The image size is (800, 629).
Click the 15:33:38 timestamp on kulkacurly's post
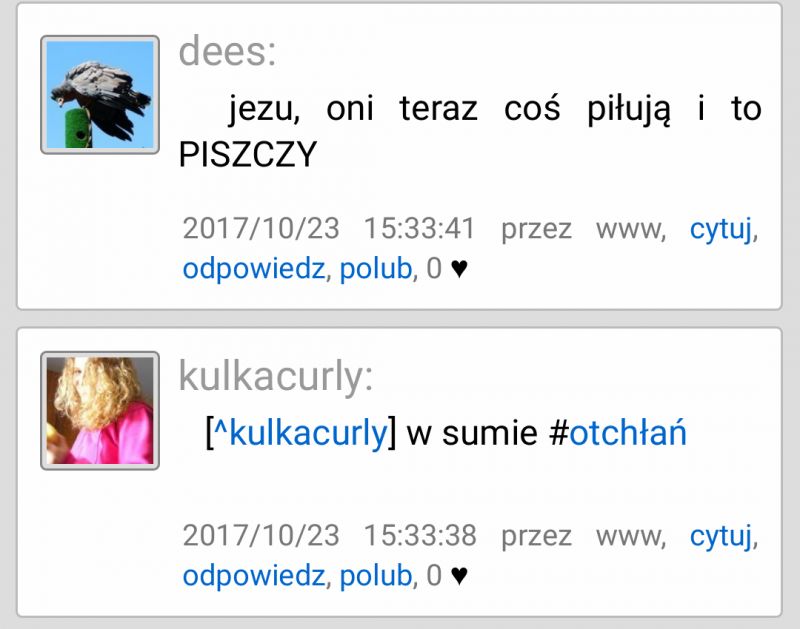(419, 535)
